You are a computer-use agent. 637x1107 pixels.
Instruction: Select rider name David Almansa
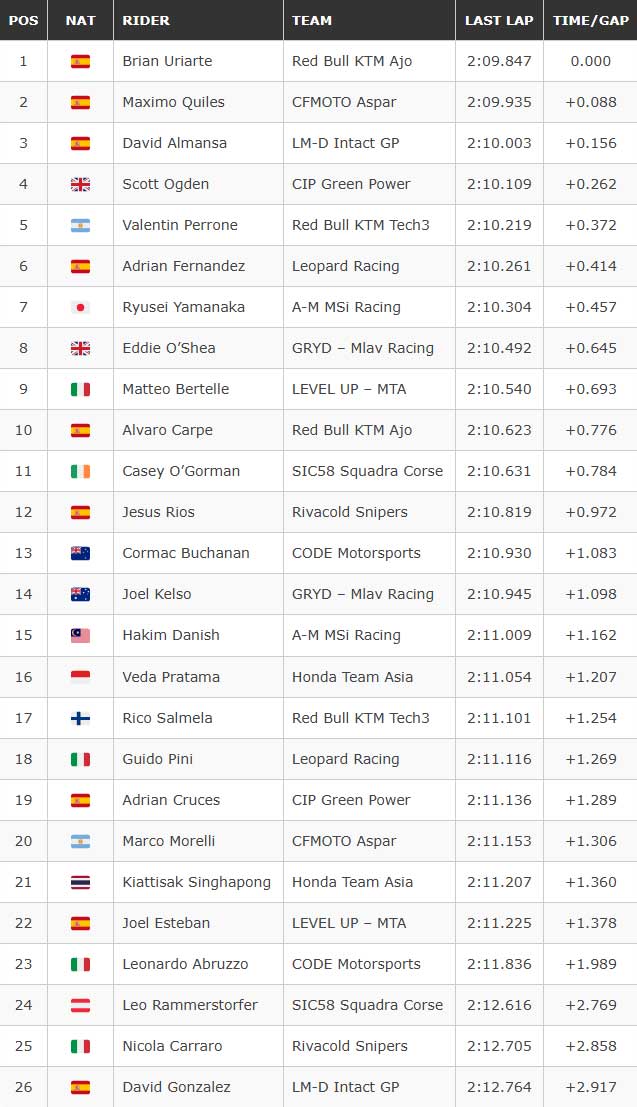174,143
